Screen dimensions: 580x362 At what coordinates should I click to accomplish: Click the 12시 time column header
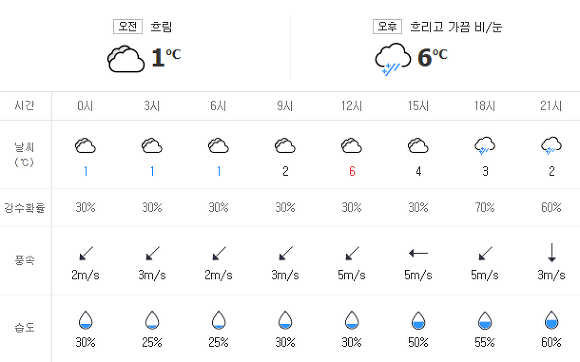(351, 106)
